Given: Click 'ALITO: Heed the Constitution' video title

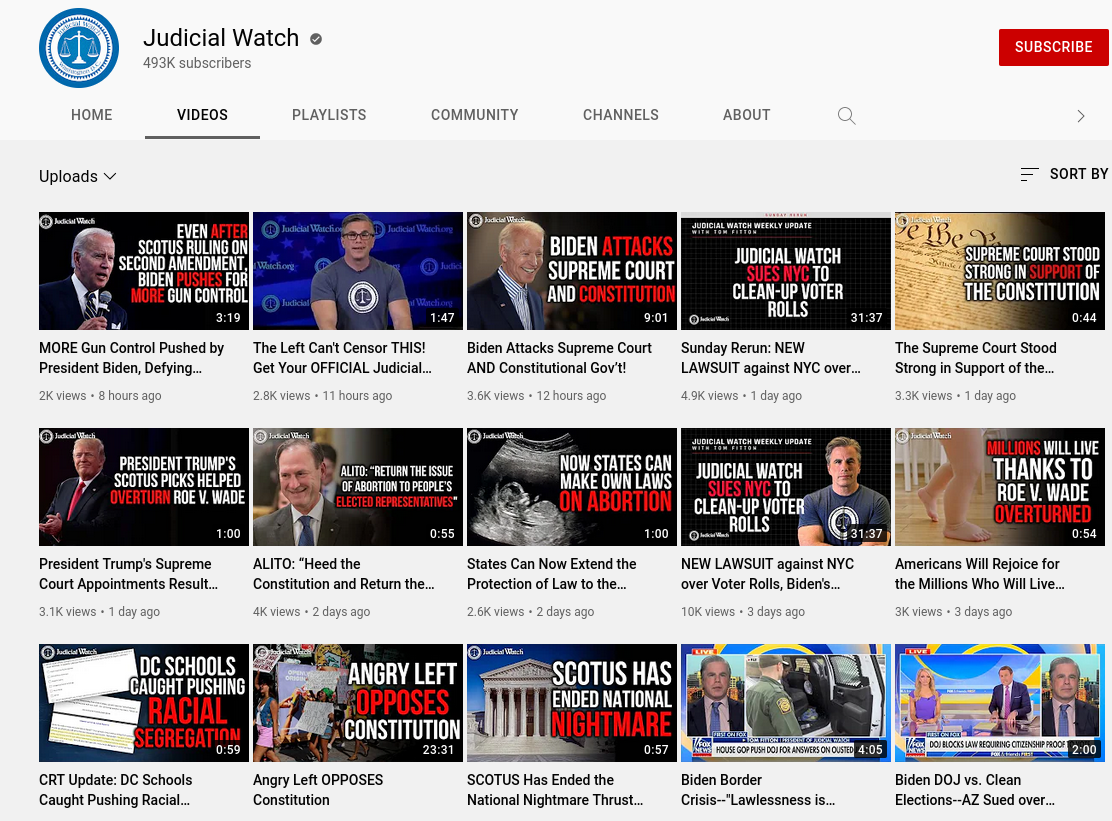Looking at the screenshot, I should 344,574.
